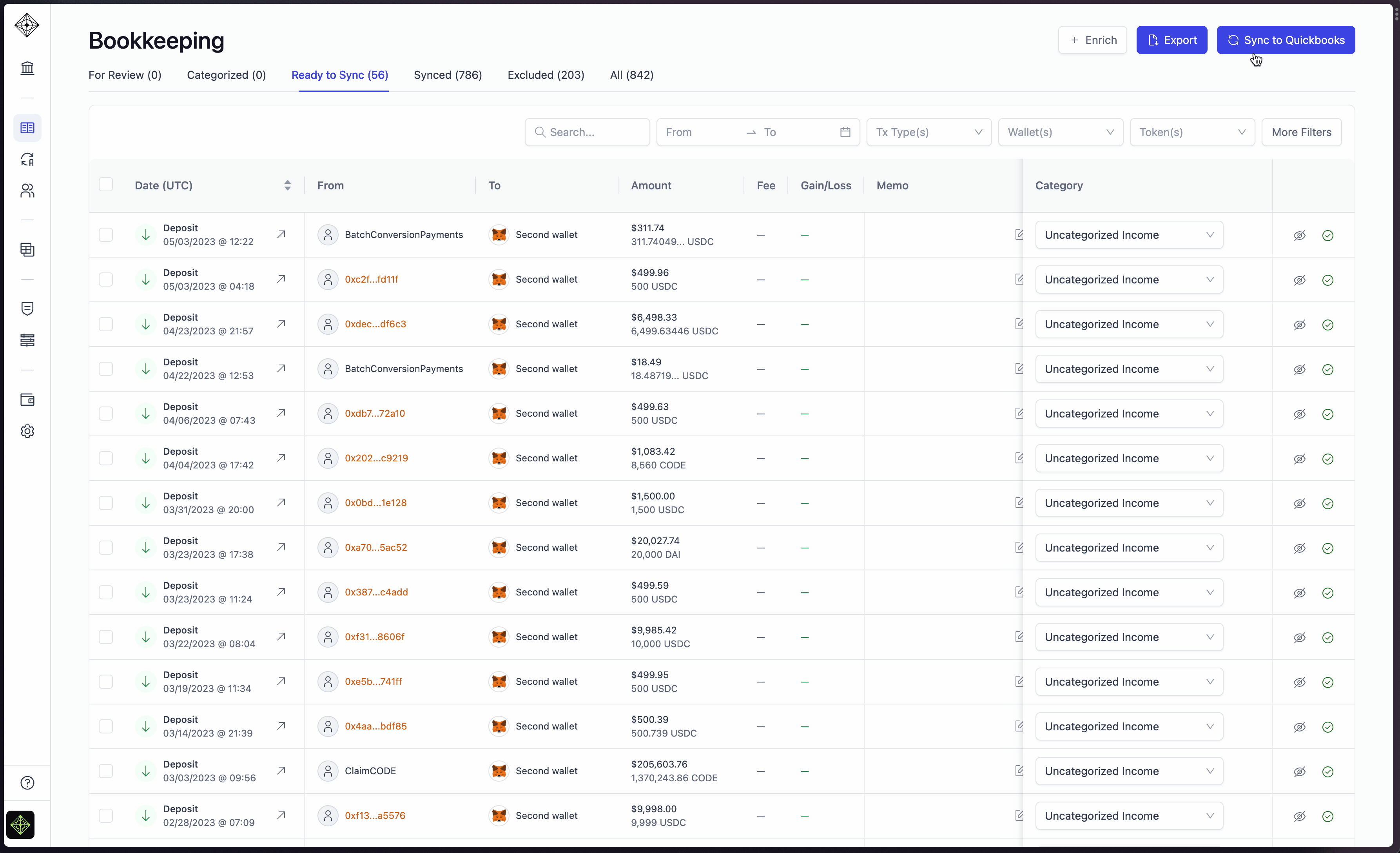This screenshot has width=1400, height=853.
Task: Open external link arrow for ClaimCODE deposit
Action: click(281, 771)
